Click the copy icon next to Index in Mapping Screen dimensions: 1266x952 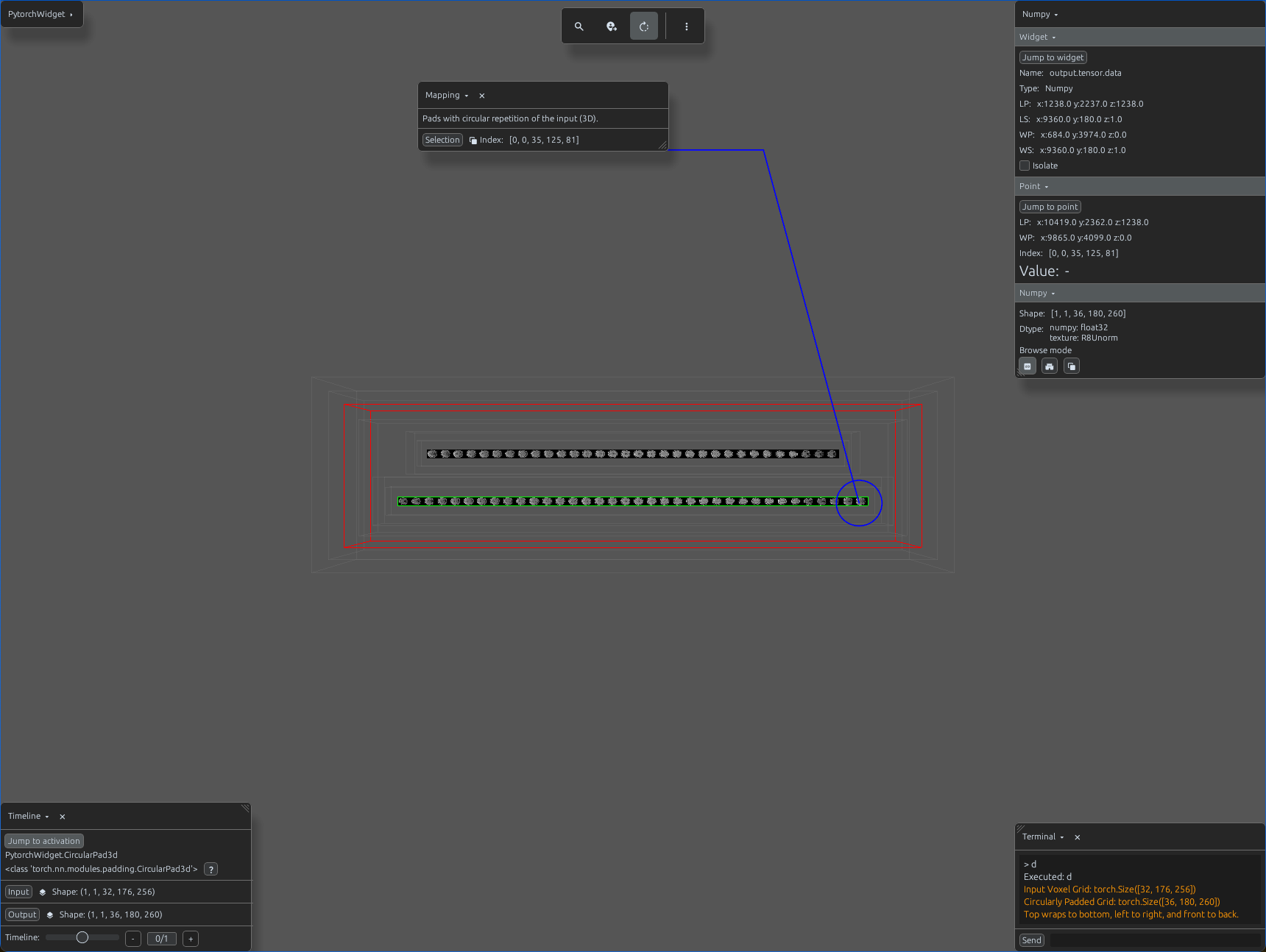(473, 141)
